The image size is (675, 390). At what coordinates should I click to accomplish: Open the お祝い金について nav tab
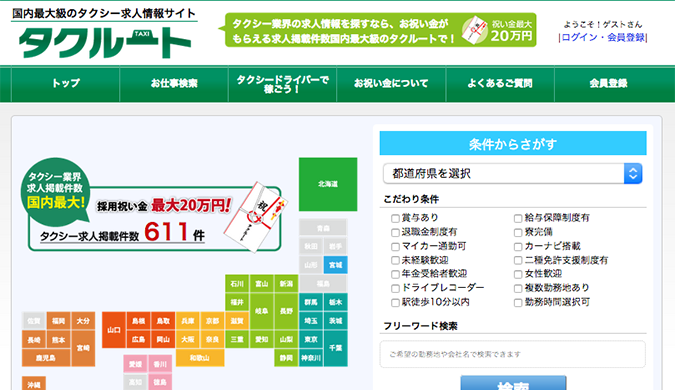391,84
